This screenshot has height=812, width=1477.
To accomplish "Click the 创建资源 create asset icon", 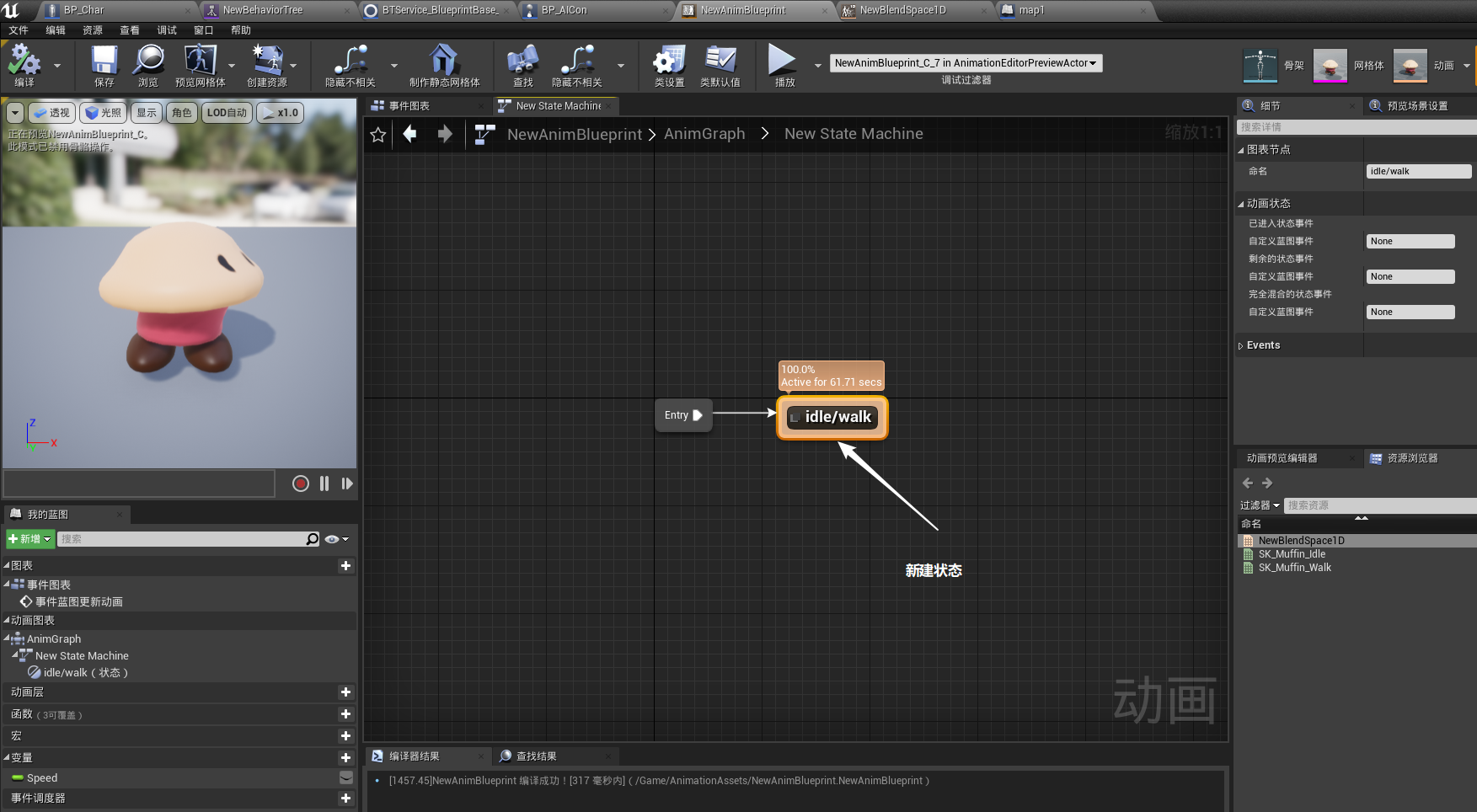I will (267, 66).
